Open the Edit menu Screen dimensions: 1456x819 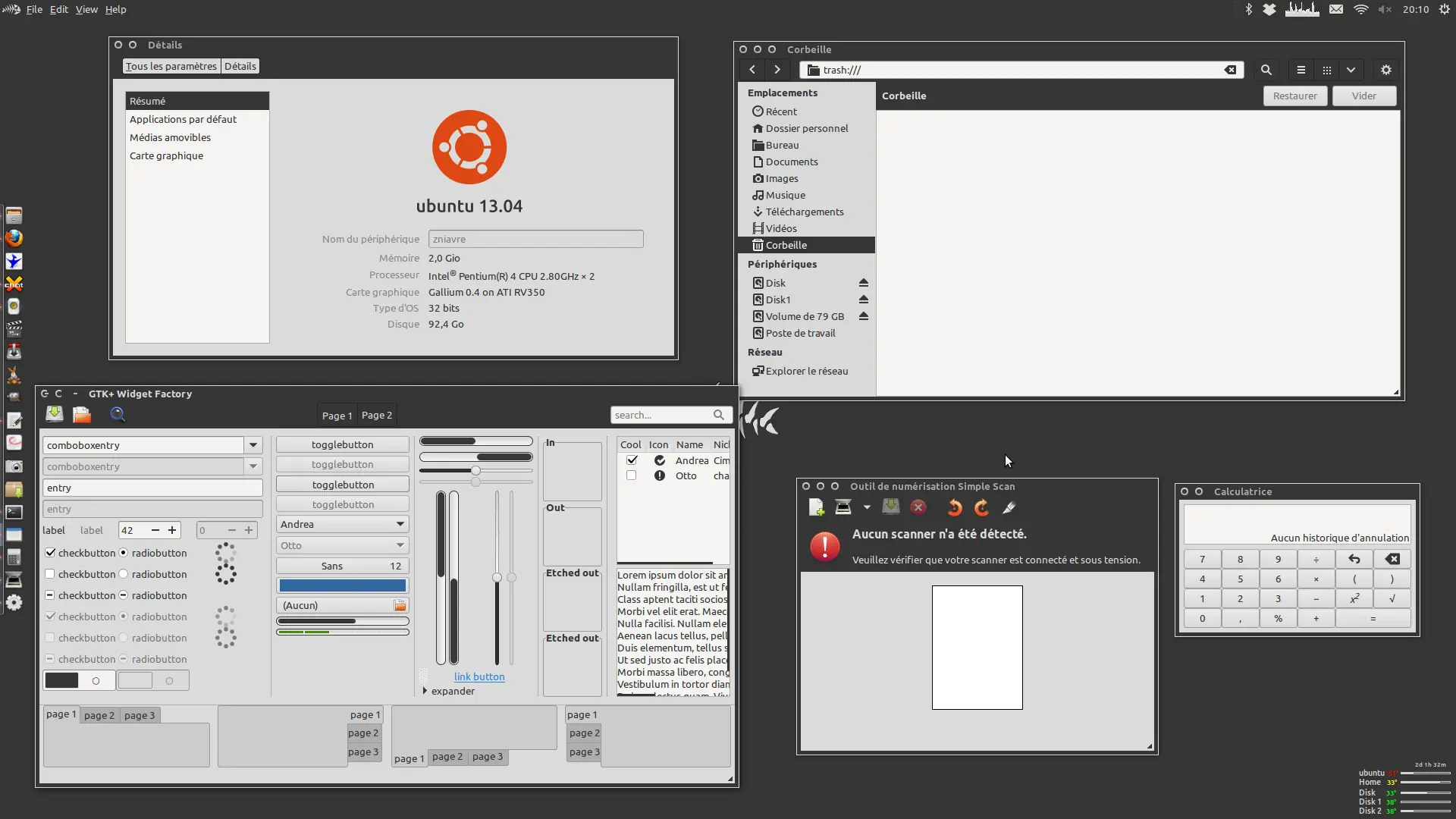pyautogui.click(x=58, y=9)
